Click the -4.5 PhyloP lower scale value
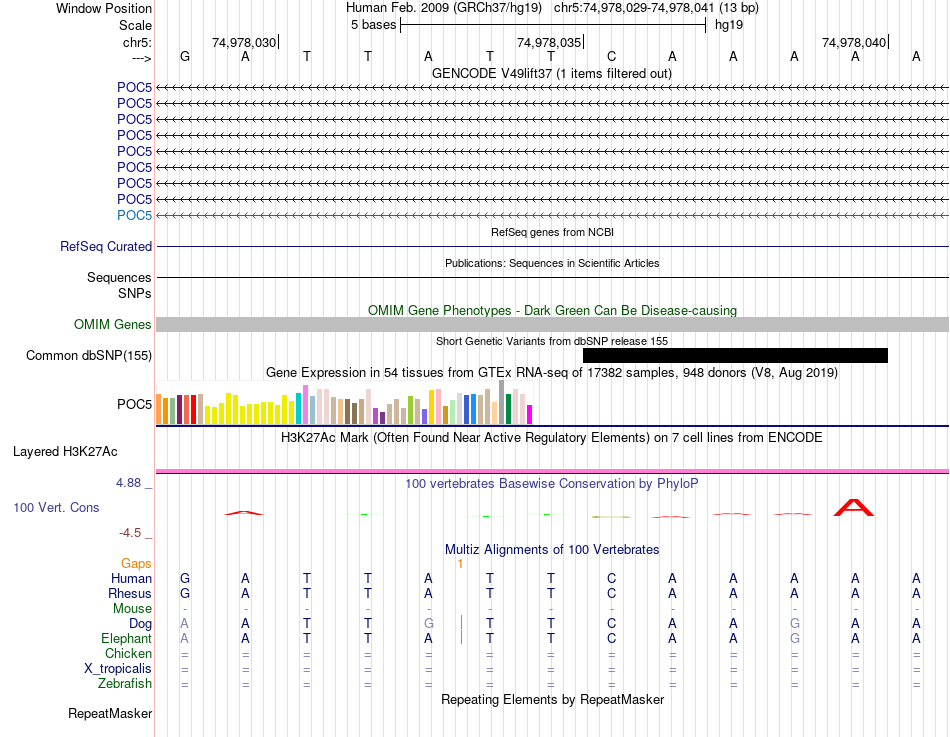950x737 pixels. pyautogui.click(x=130, y=533)
